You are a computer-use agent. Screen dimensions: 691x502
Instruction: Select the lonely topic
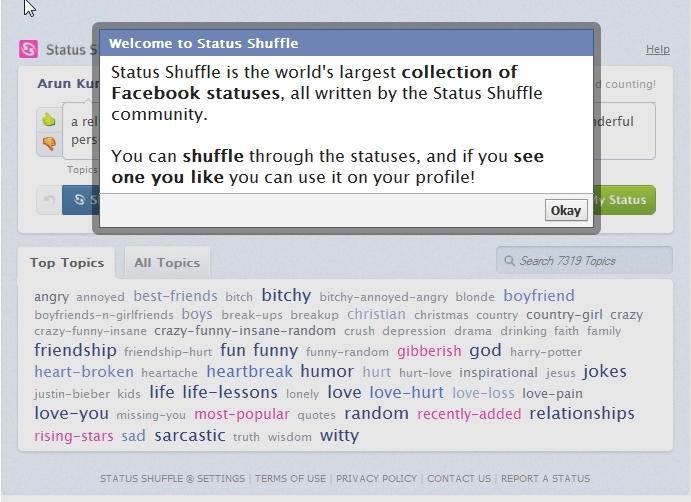pyautogui.click(x=302, y=394)
